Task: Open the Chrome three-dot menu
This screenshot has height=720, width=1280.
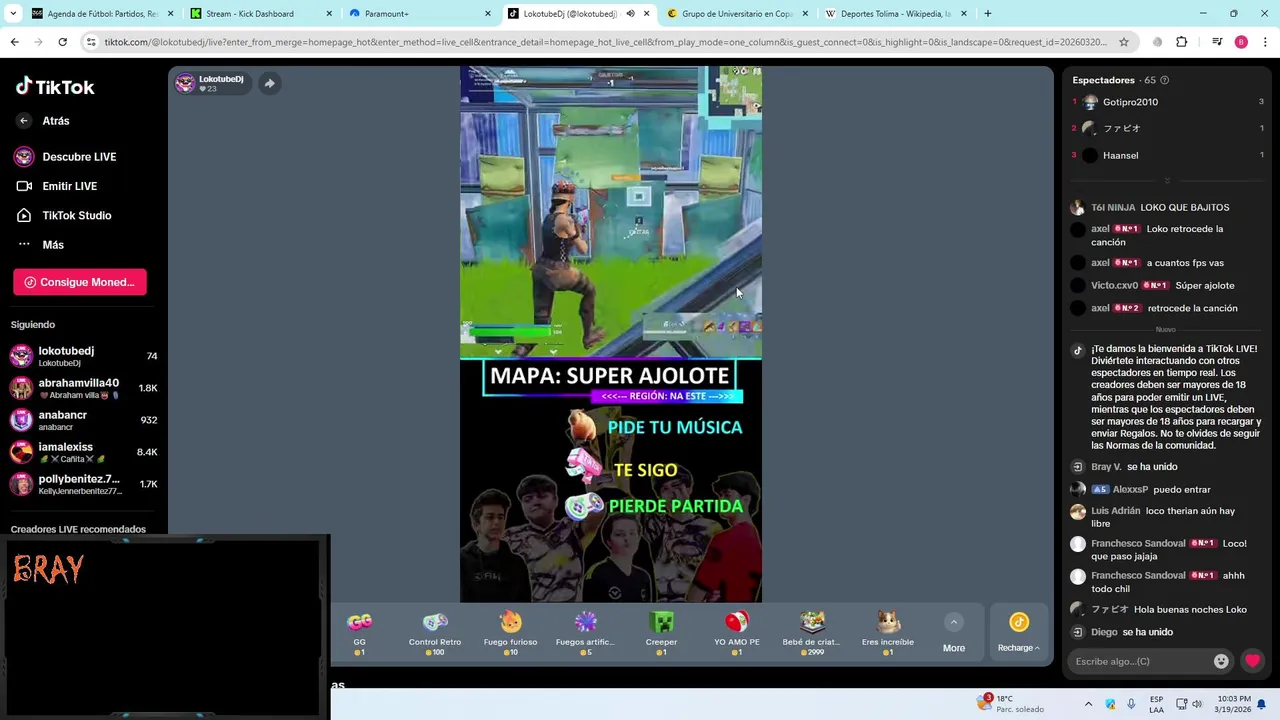Action: 1266,42
